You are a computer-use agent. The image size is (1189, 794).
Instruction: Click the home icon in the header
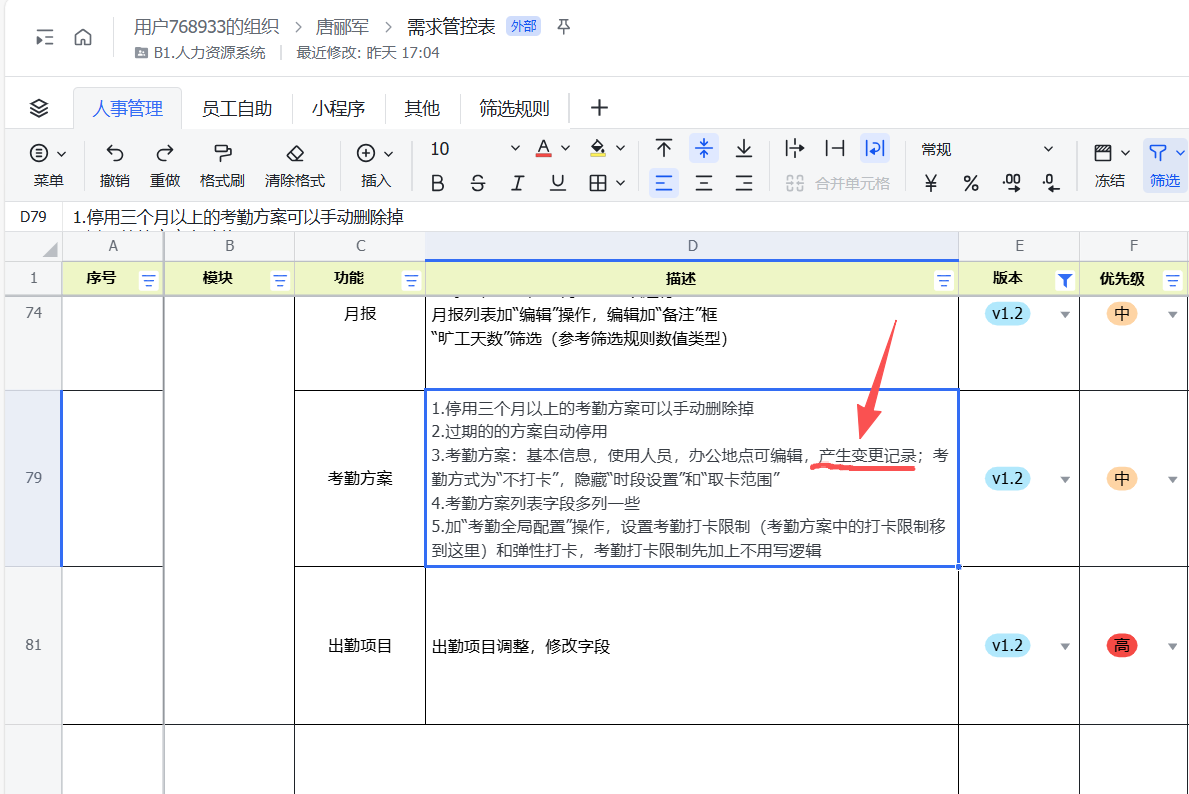point(83,37)
